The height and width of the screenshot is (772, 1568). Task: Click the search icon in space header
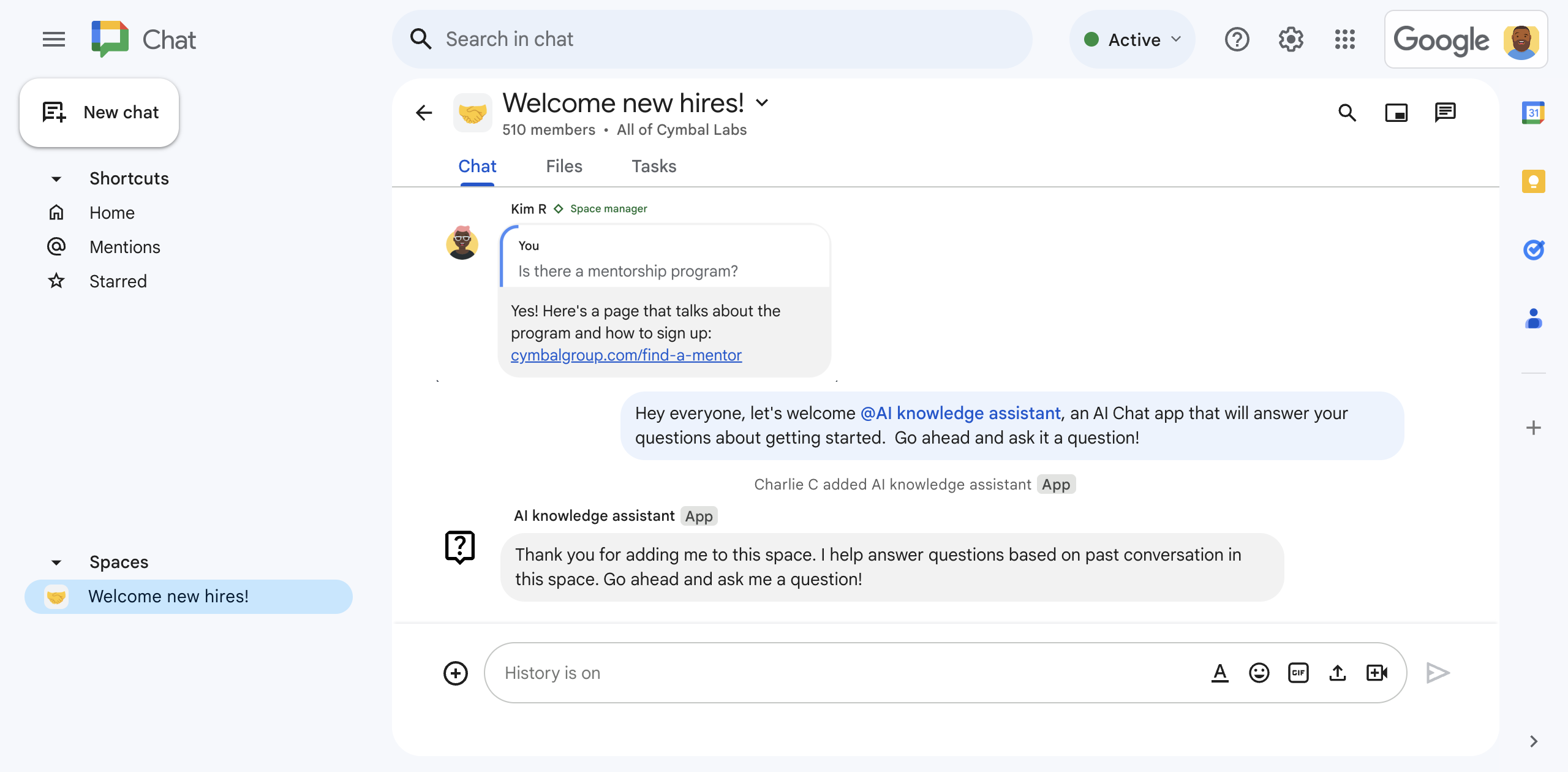(1349, 112)
